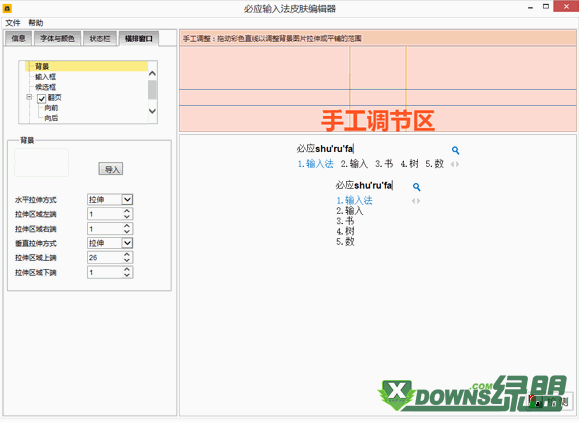Click the page arrows in vertical preview
This screenshot has height=422, width=579.
tap(416, 201)
